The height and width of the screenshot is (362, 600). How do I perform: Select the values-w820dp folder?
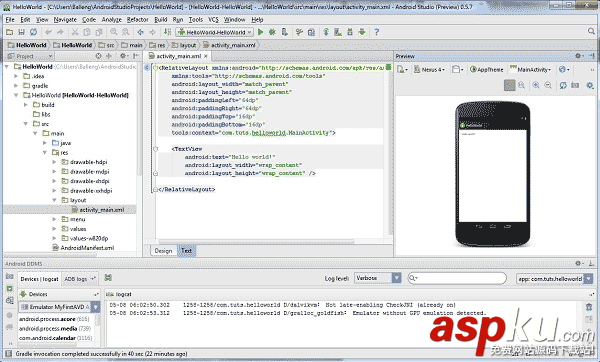(x=85, y=238)
